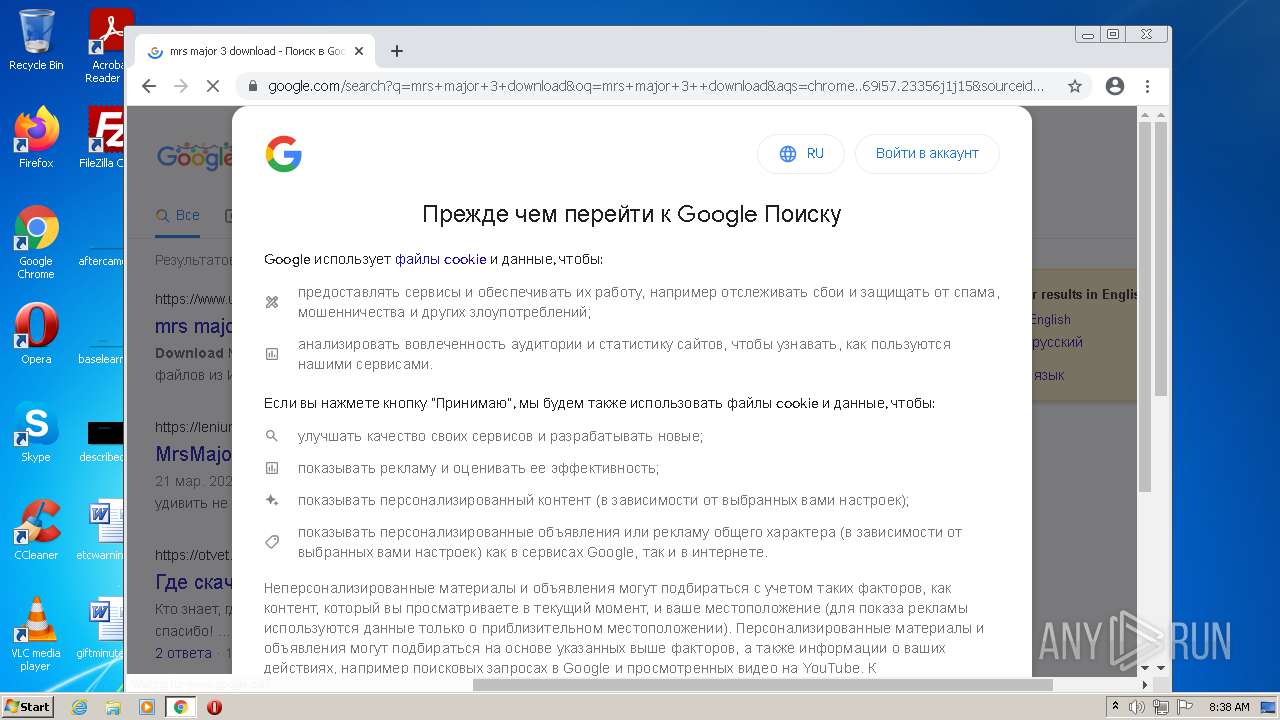Switch to Chrome taskbar button

coord(180,707)
